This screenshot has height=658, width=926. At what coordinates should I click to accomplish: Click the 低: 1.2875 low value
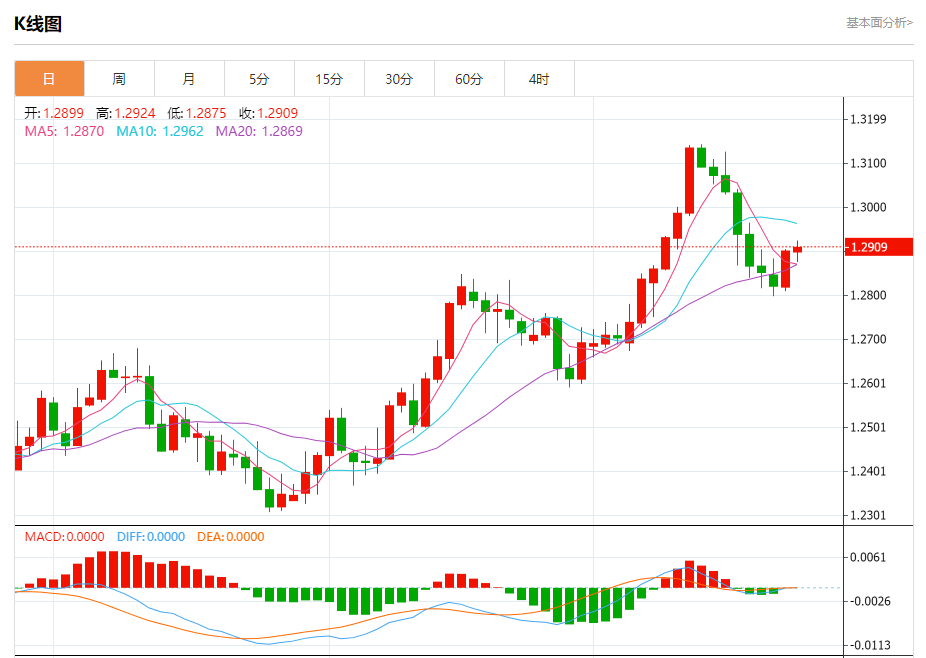pos(197,113)
